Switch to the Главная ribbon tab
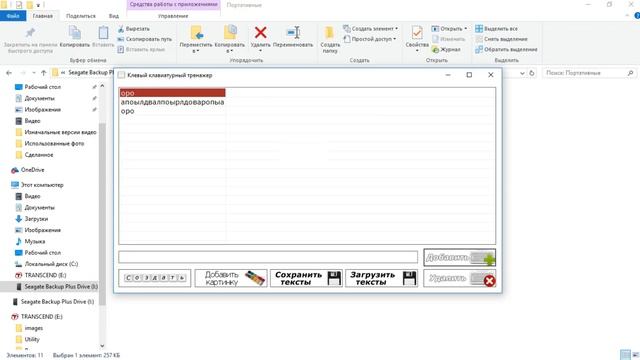This screenshot has width=640, height=360. 43,16
